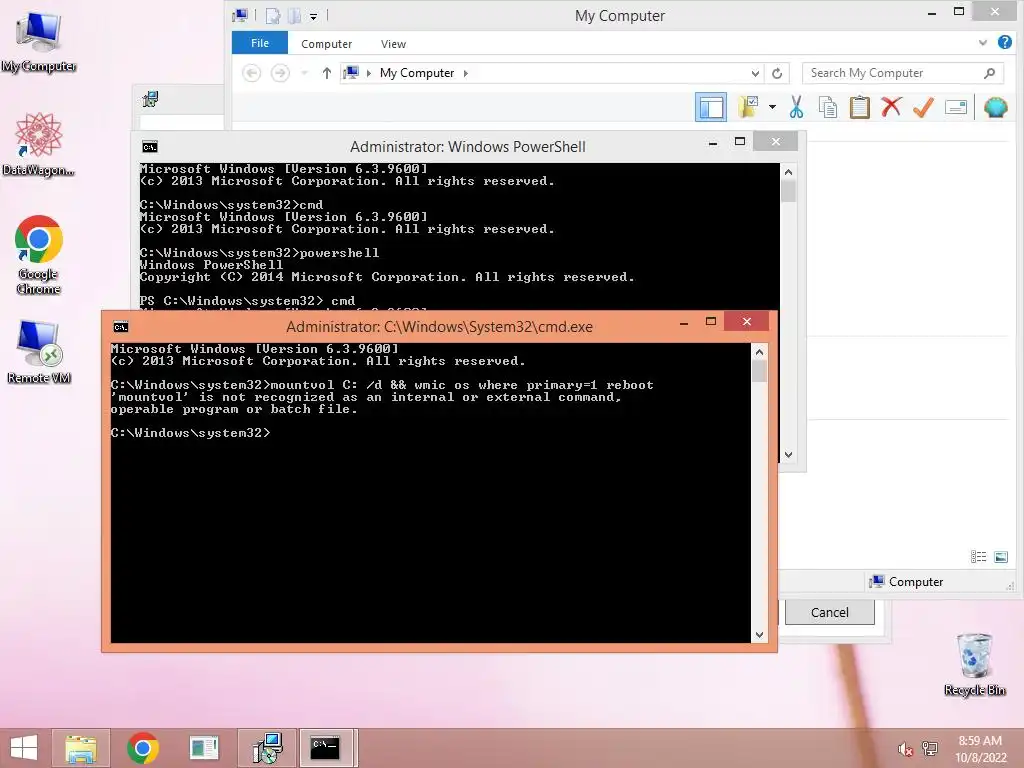Open Chrome from the taskbar
The height and width of the screenshot is (768, 1024).
pyautogui.click(x=142, y=748)
